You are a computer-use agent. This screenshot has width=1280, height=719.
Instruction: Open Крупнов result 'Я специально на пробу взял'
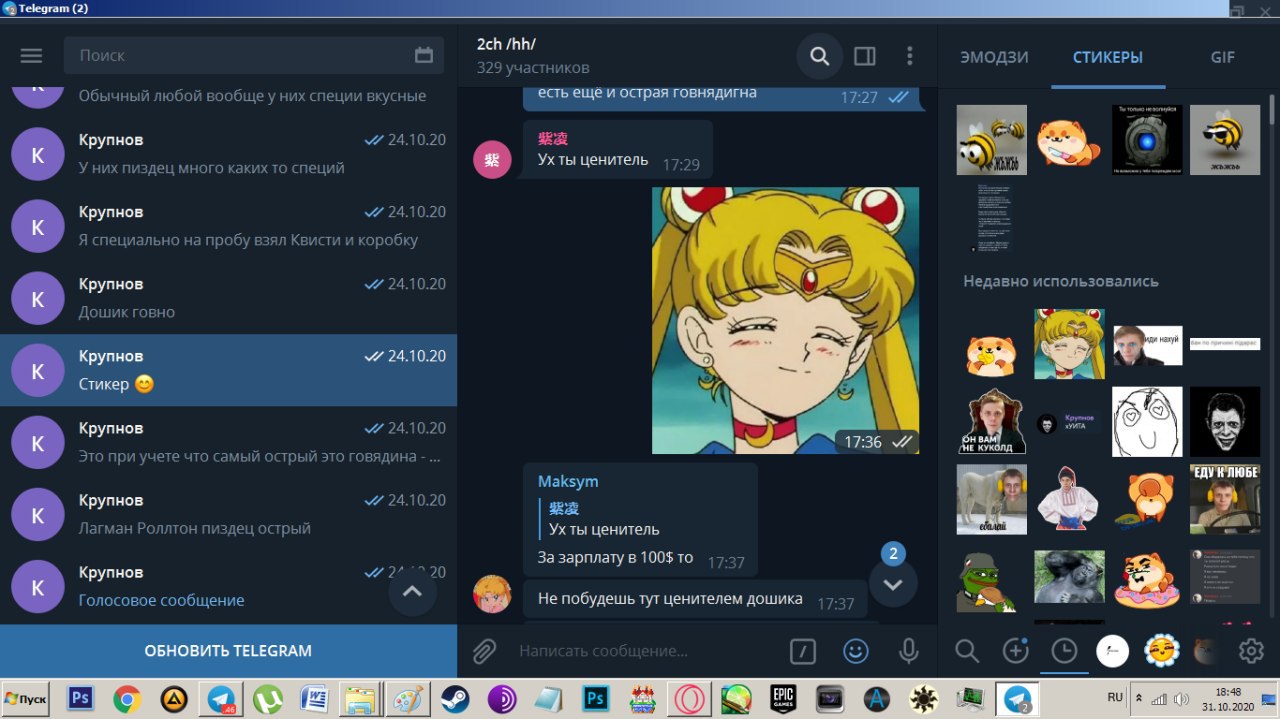pos(228,226)
